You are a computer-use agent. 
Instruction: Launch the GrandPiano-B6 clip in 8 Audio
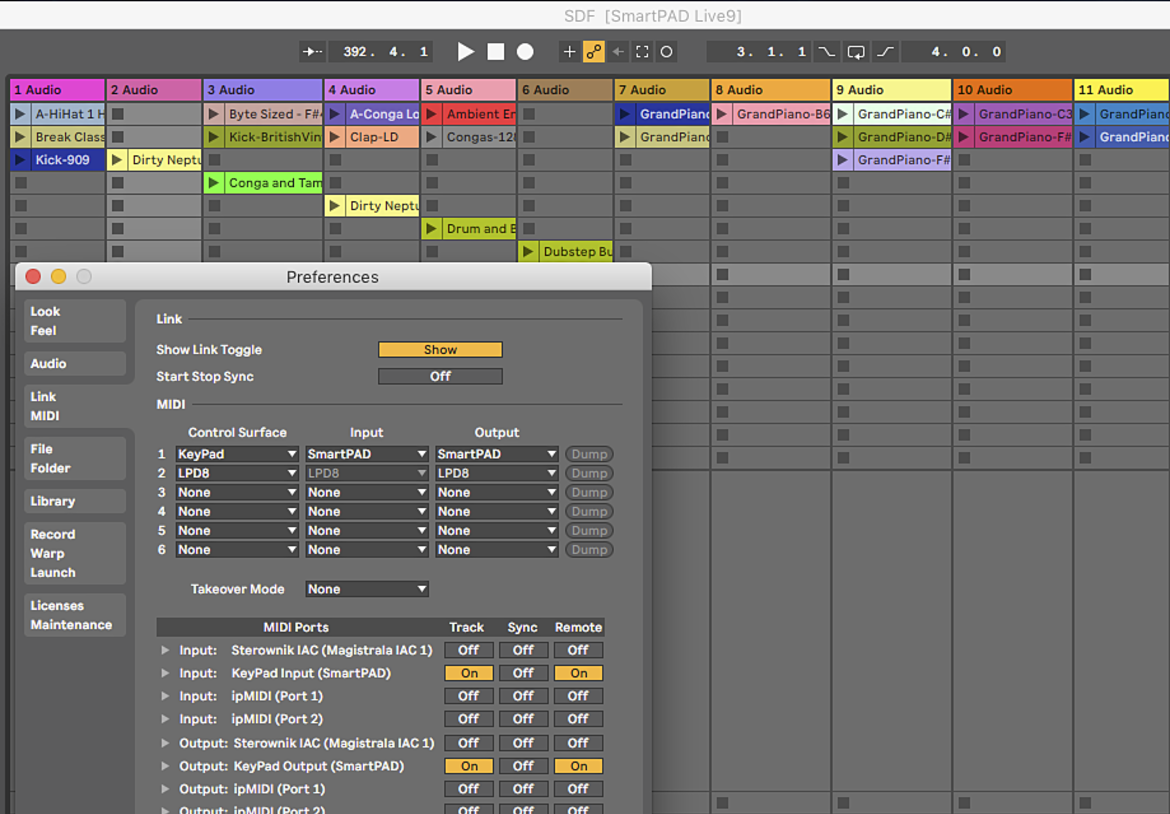coord(722,114)
